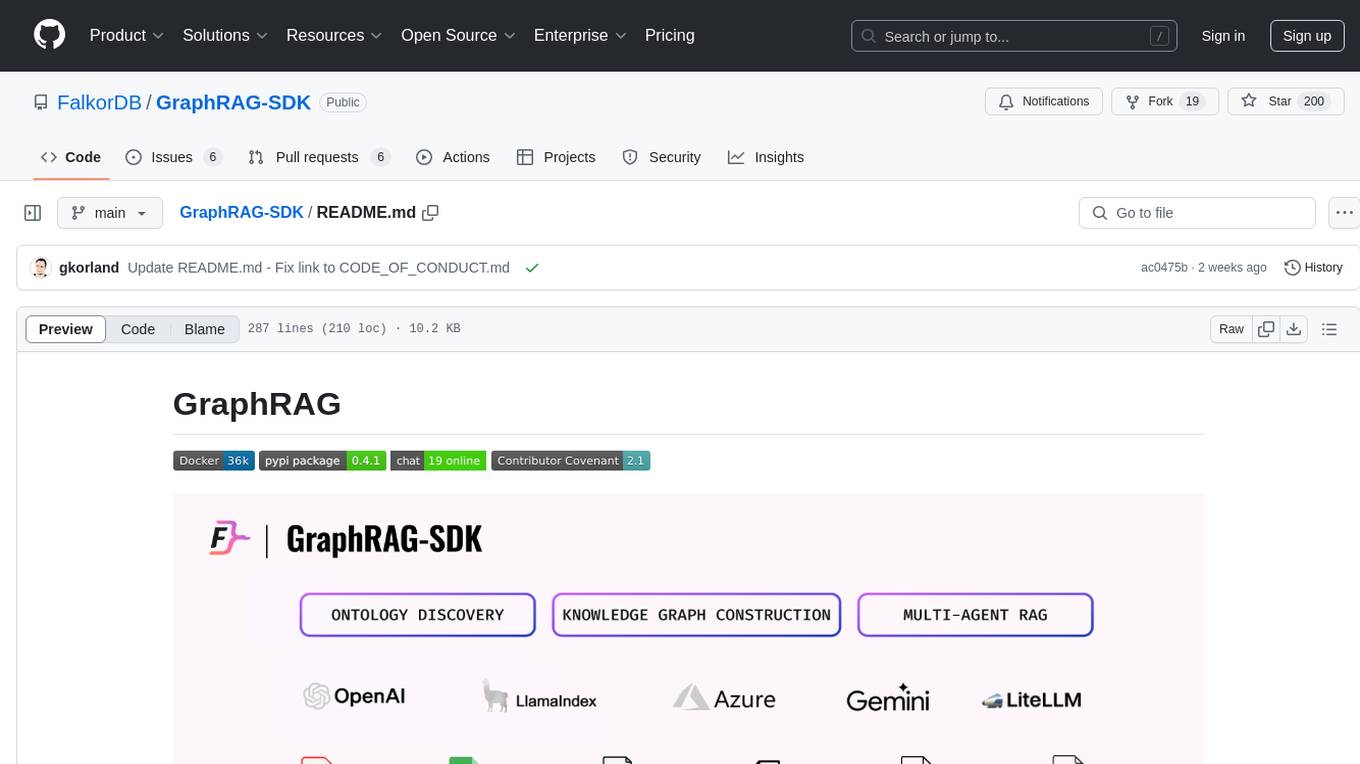Expand the Resources menu

pyautogui.click(x=334, y=35)
